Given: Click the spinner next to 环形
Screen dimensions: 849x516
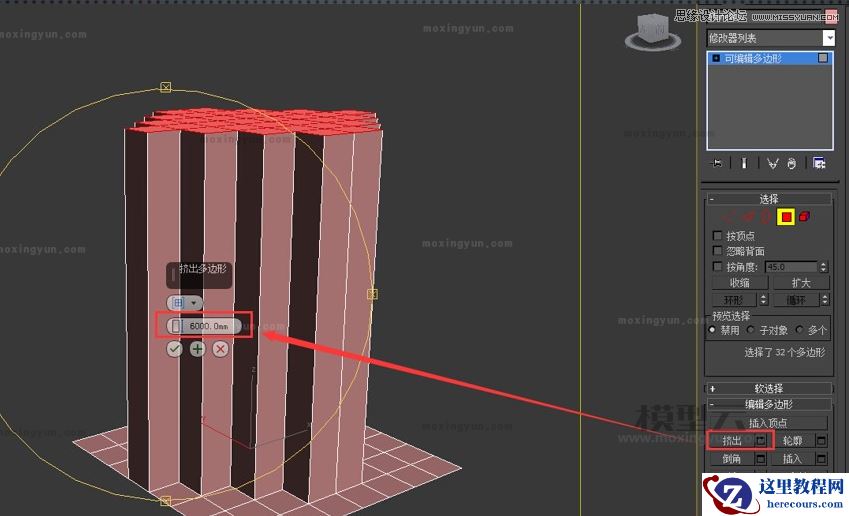Looking at the screenshot, I should point(763,299).
